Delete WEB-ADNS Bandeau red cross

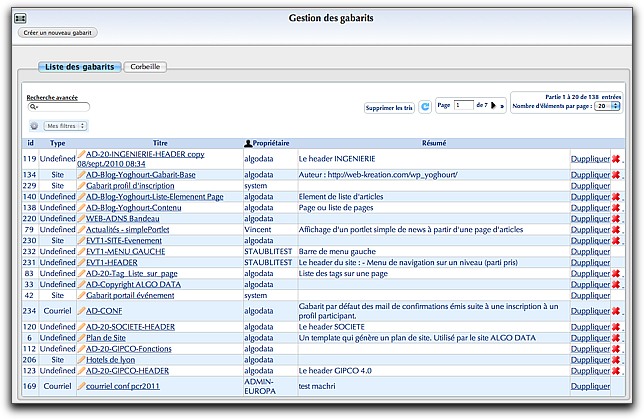click(616, 219)
